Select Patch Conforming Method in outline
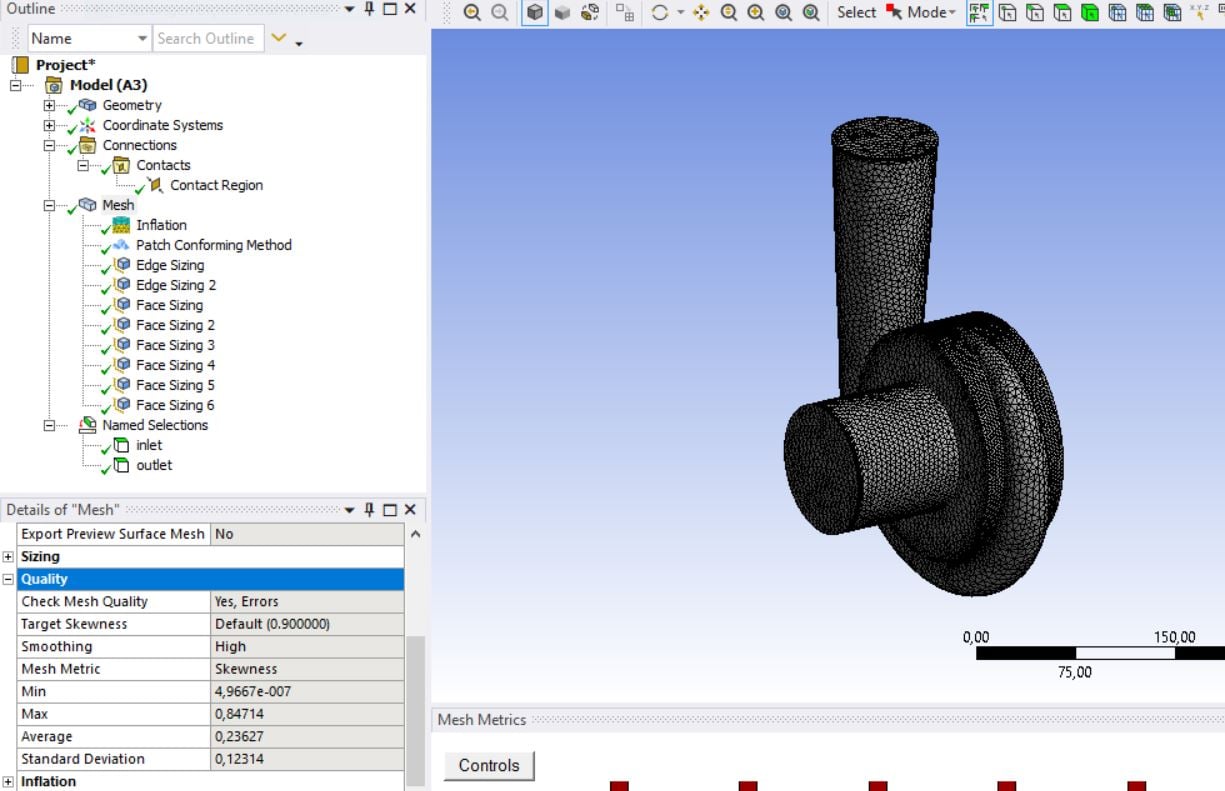The height and width of the screenshot is (791, 1225). click(213, 245)
